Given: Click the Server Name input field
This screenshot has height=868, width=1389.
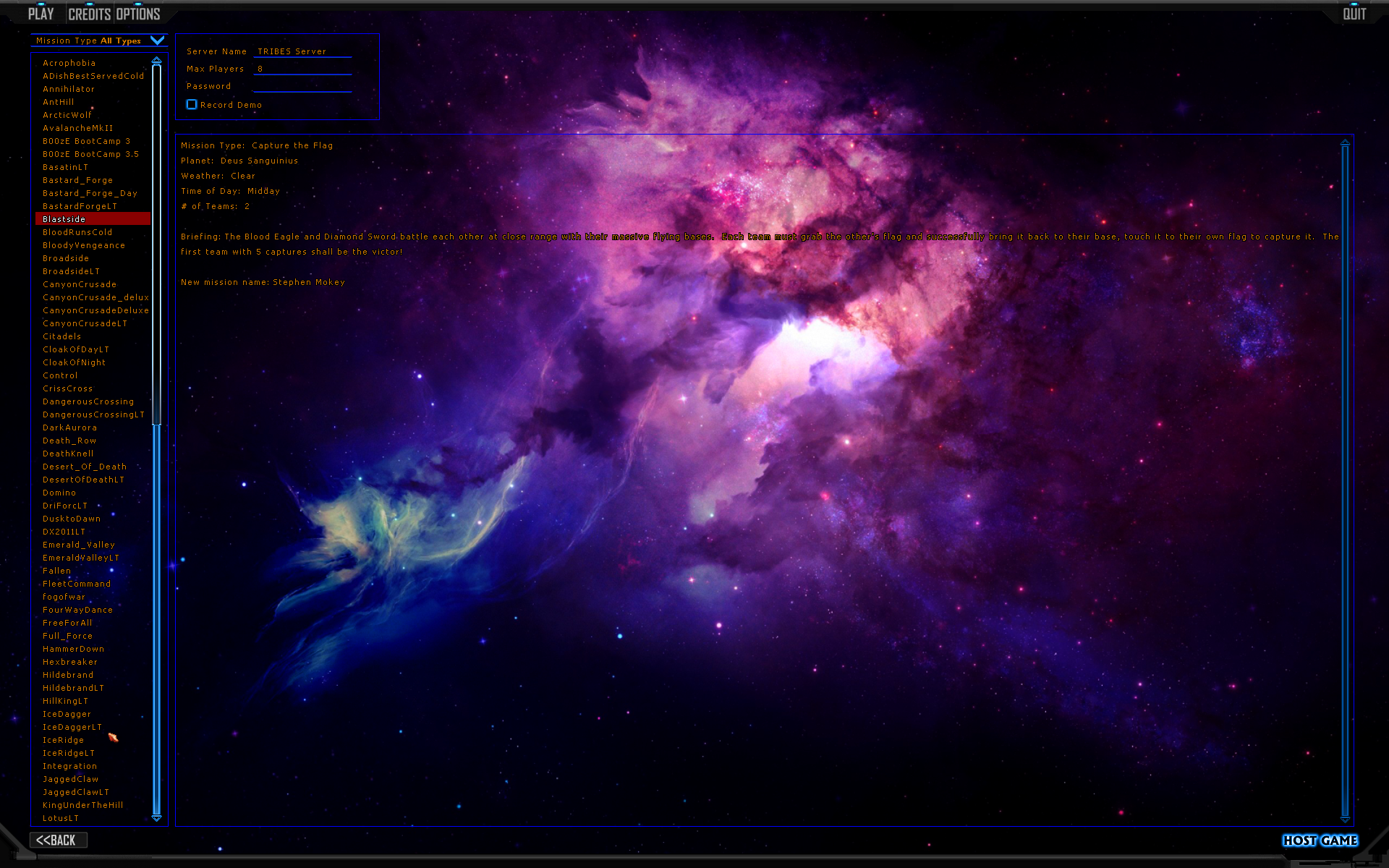Looking at the screenshot, I should (x=302, y=51).
